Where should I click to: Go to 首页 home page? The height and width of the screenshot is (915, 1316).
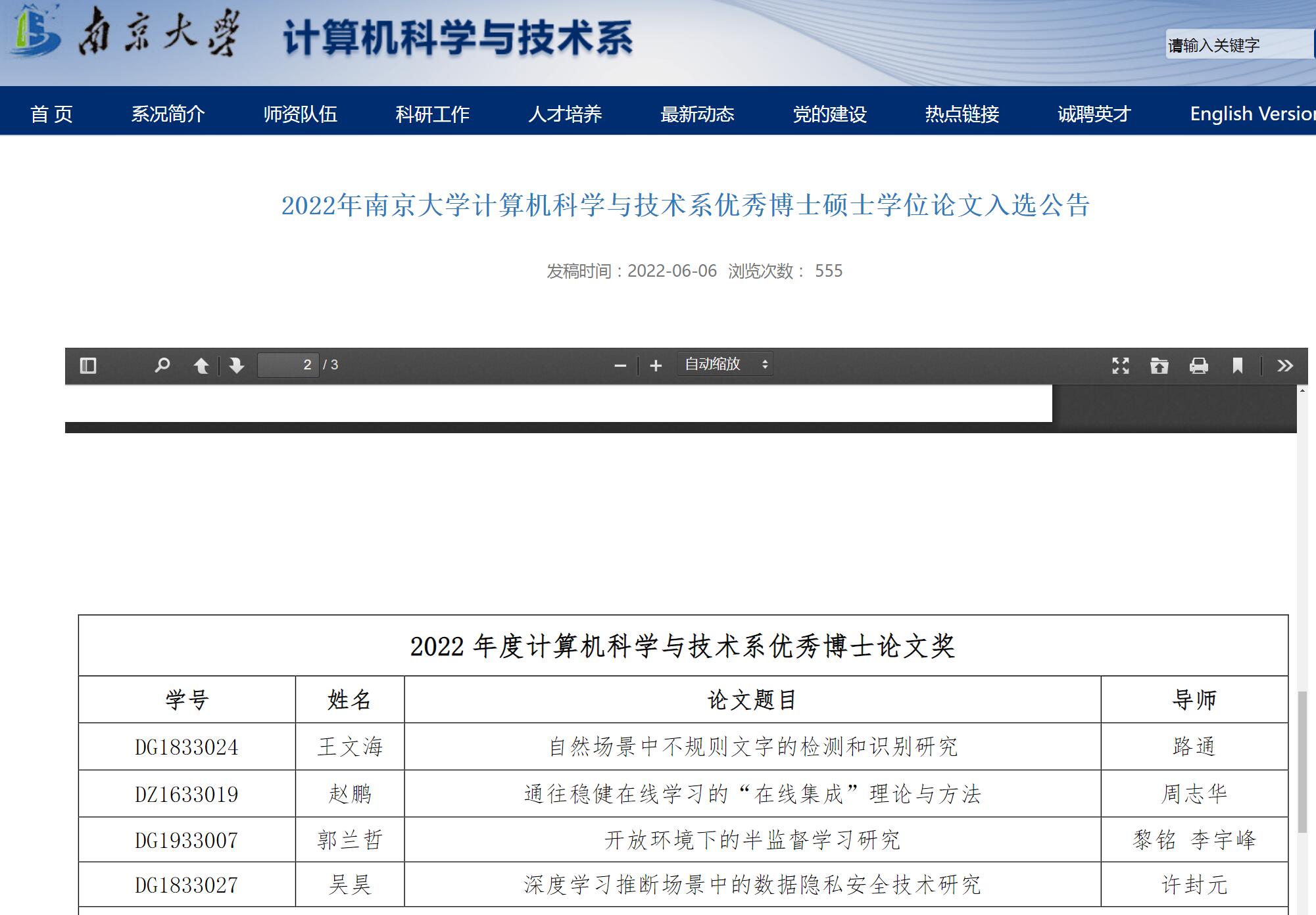coord(51,114)
